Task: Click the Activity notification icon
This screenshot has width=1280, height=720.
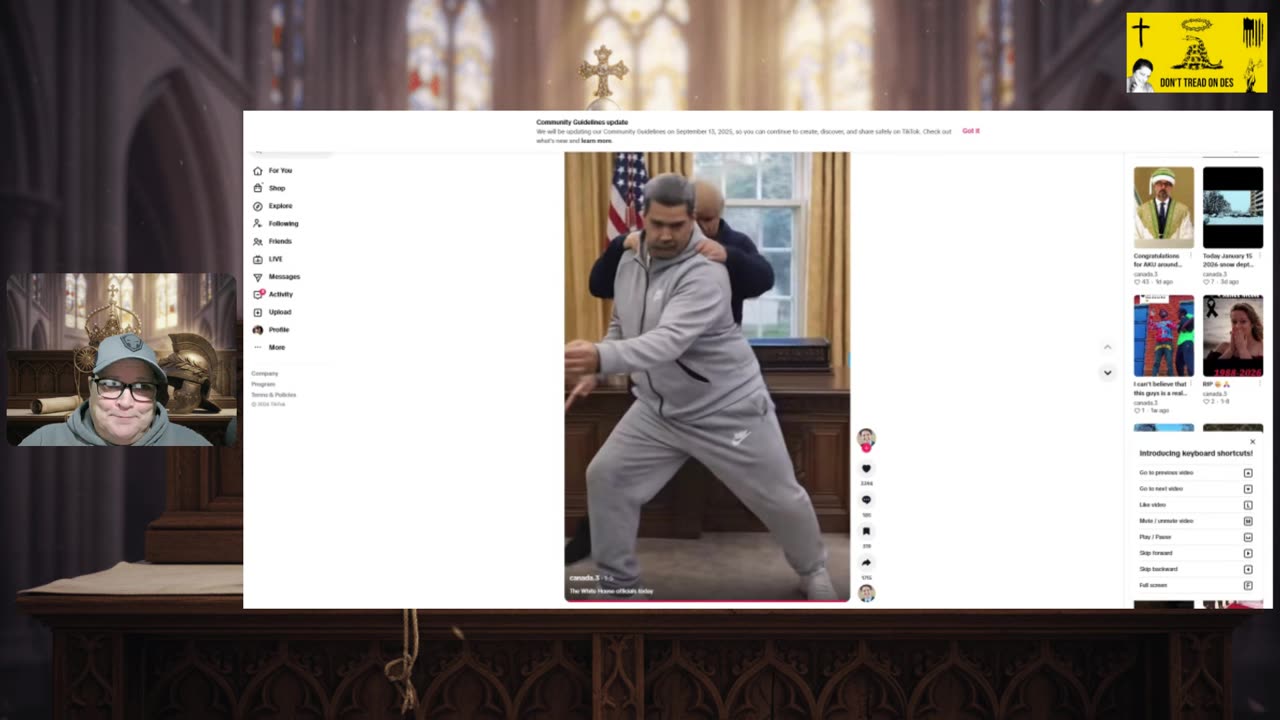Action: tap(257, 294)
